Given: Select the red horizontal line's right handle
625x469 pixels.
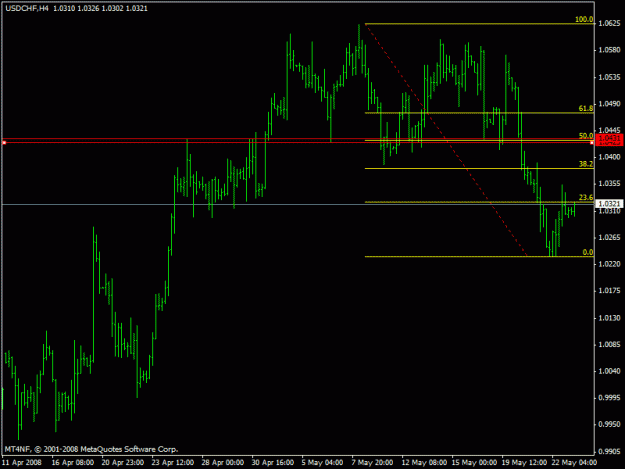Looking at the screenshot, I should (x=592, y=142).
